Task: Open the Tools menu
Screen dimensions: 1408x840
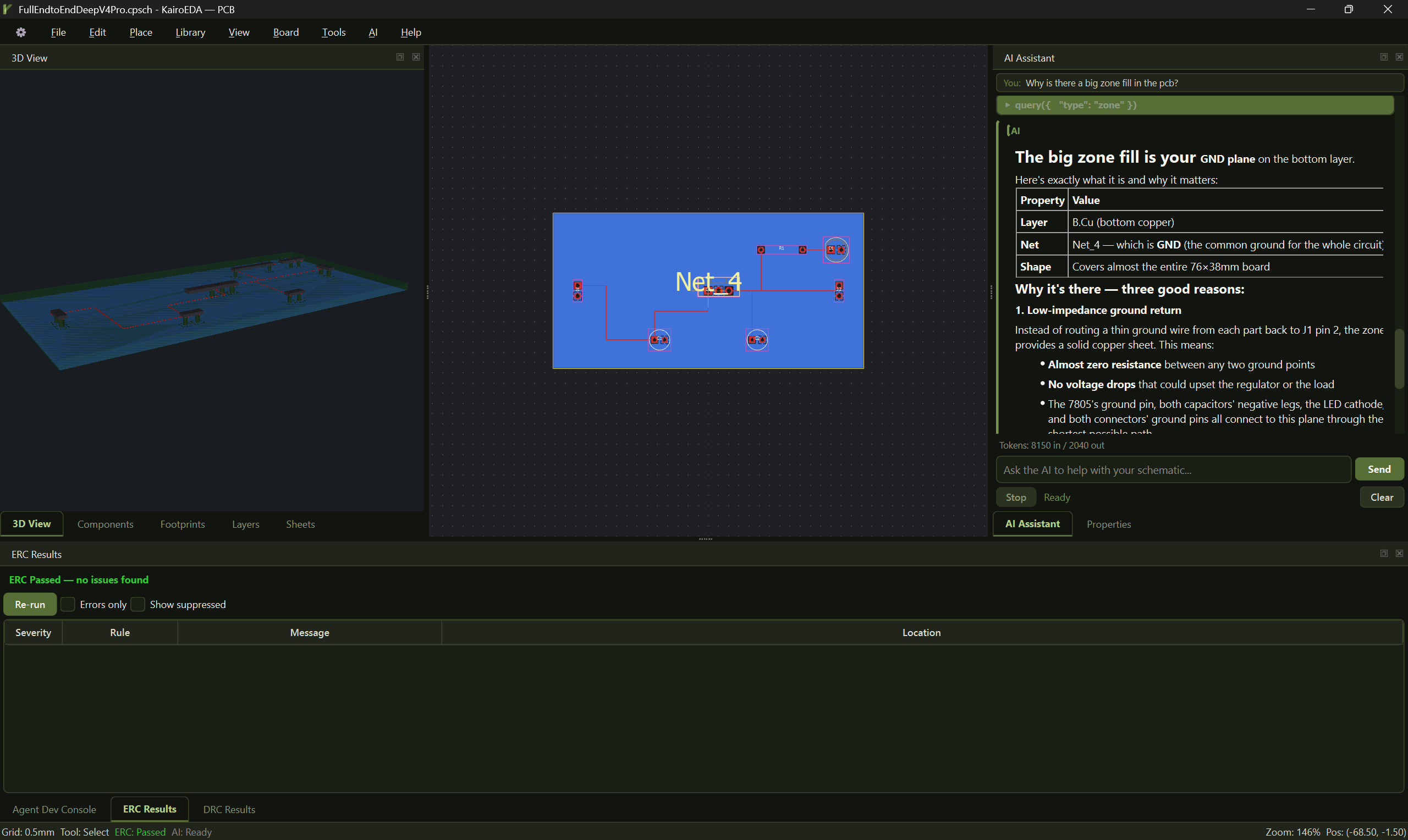Action: coord(333,32)
